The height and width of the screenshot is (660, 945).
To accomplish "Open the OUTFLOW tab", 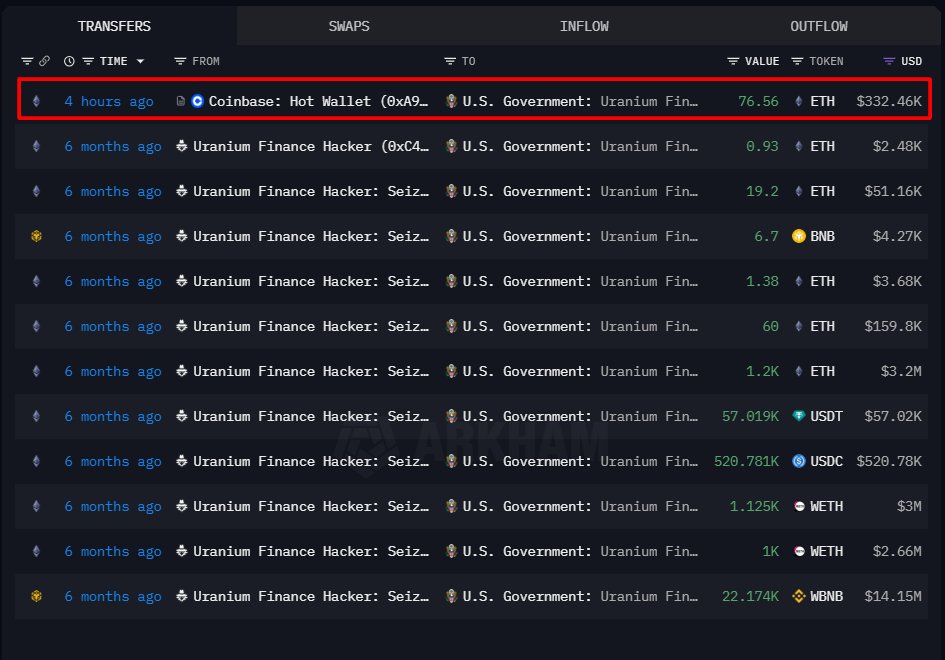I will click(818, 27).
